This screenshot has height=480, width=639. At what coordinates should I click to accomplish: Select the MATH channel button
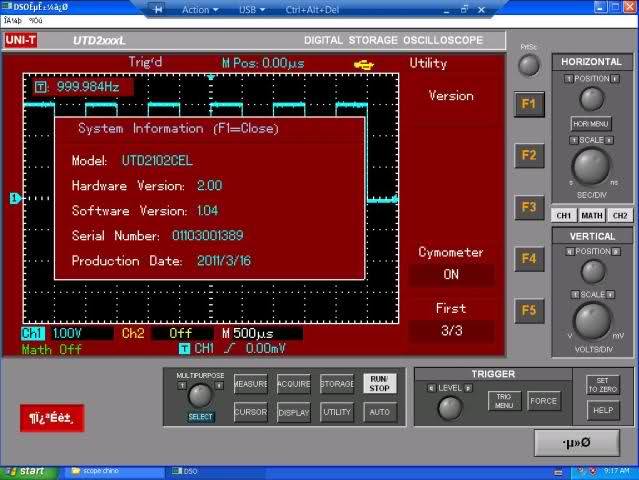pyautogui.click(x=592, y=216)
